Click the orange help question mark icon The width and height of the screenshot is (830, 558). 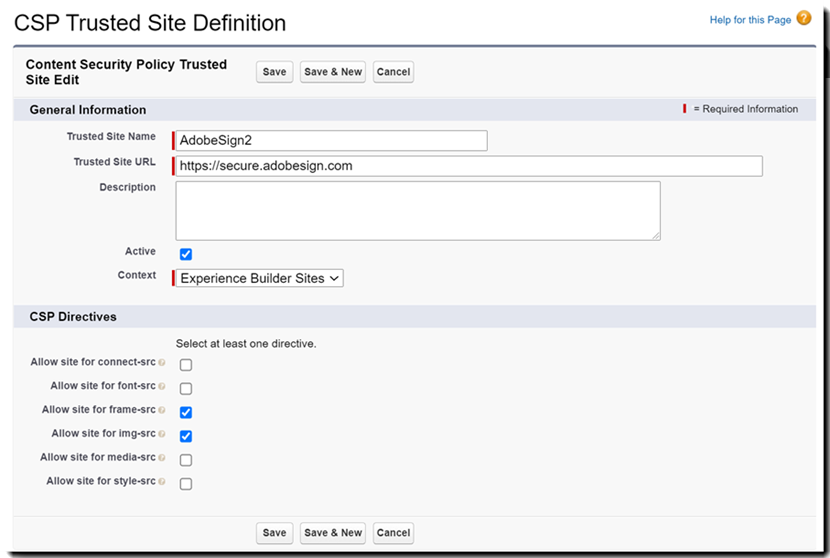(804, 18)
